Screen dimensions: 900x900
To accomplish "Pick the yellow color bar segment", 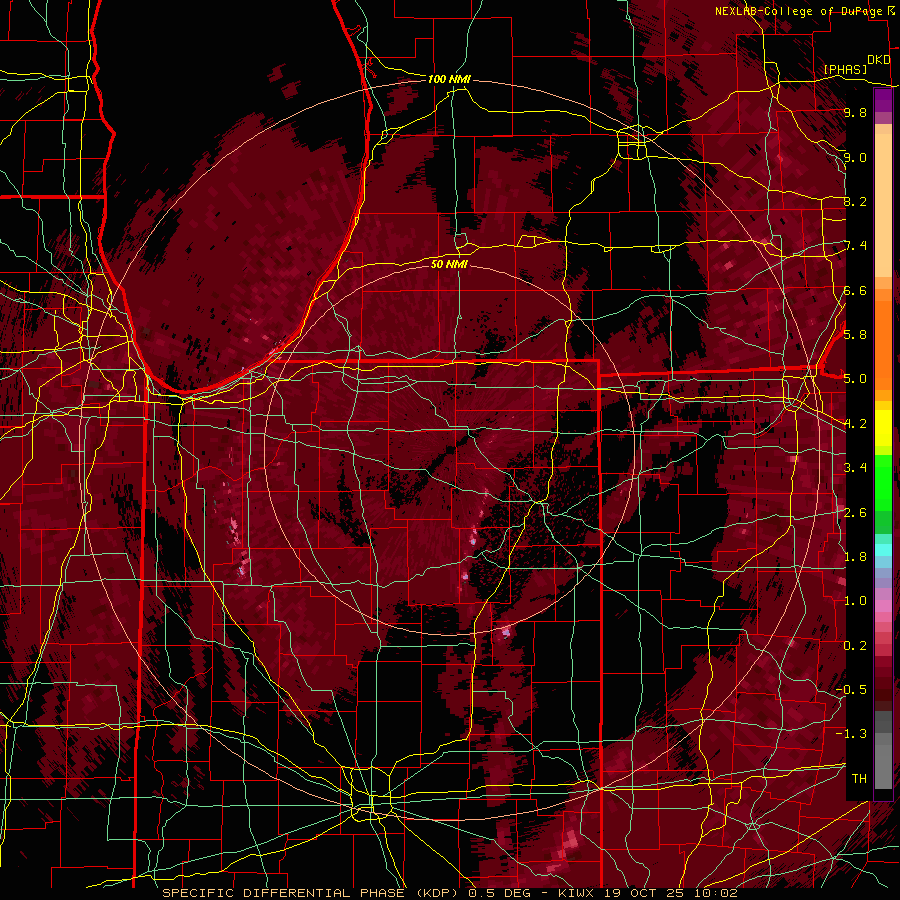I will [883, 428].
